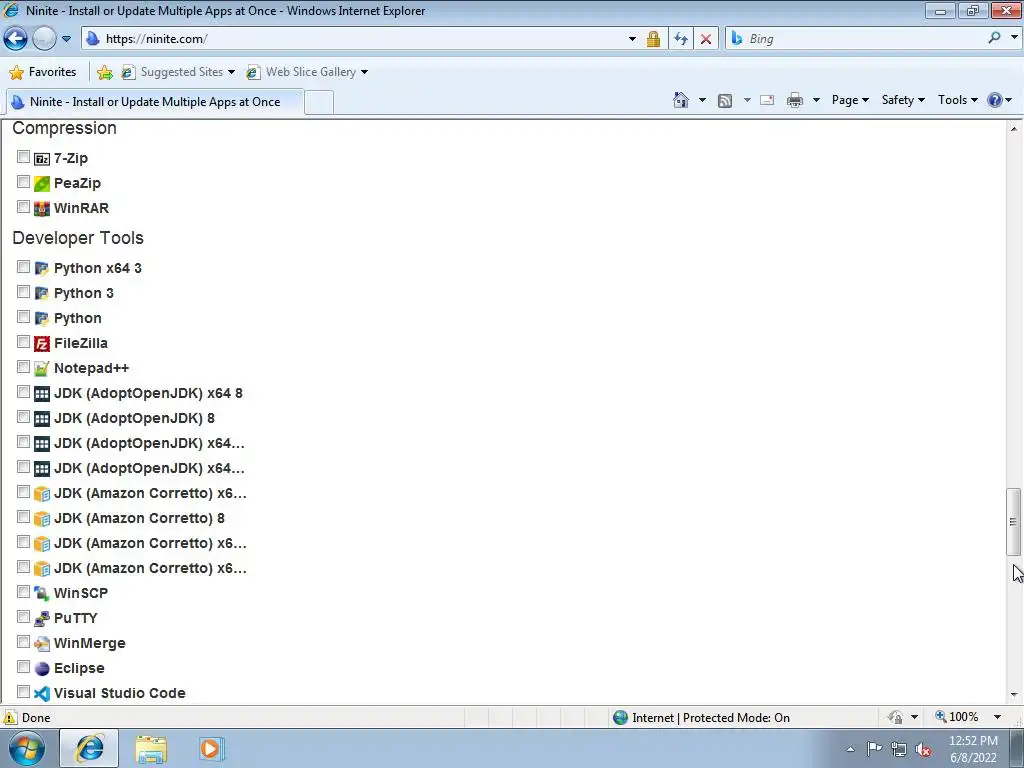Screen dimensions: 1024x768
Task: Open the Page menu
Action: (850, 100)
